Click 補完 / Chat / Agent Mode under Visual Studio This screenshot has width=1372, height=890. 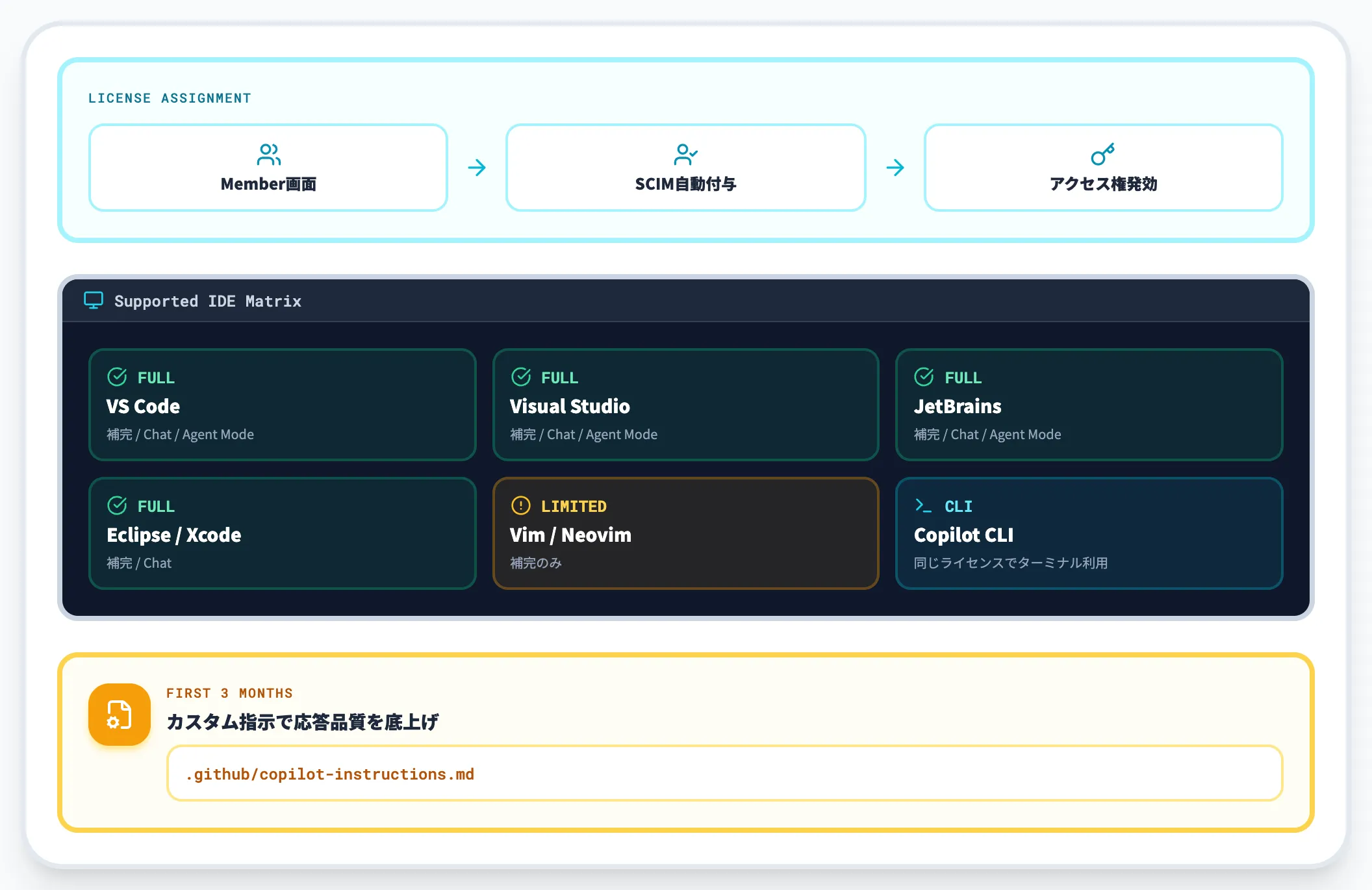pos(583,435)
